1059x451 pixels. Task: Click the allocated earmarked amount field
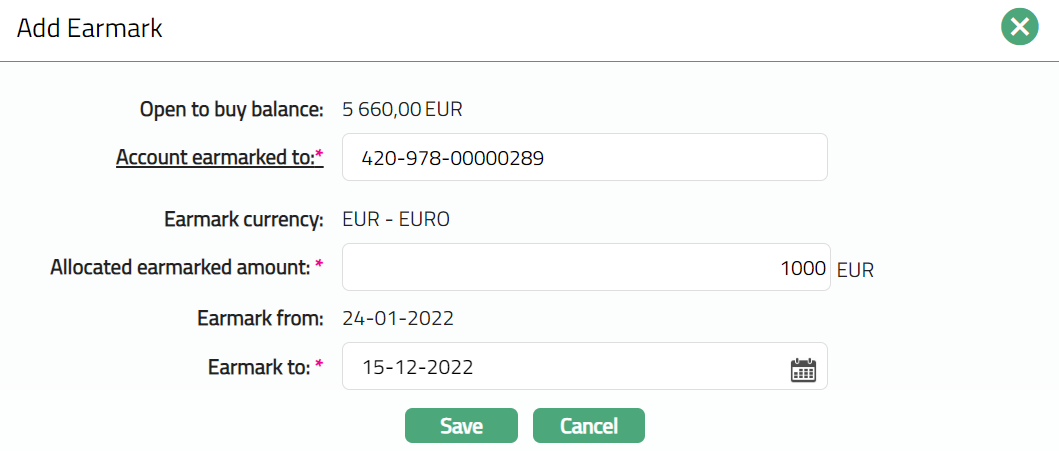tap(584, 268)
